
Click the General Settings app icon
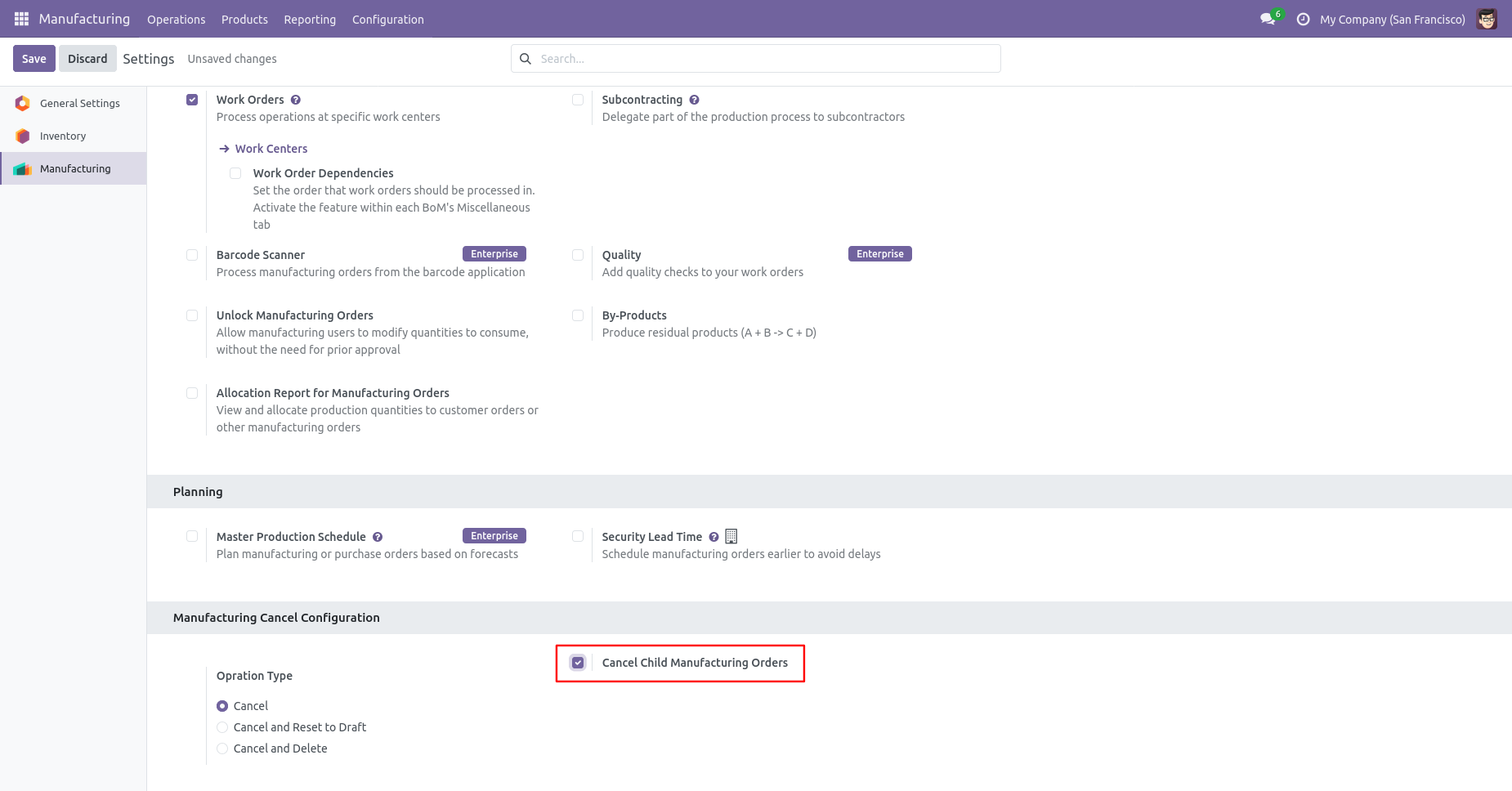coord(23,103)
